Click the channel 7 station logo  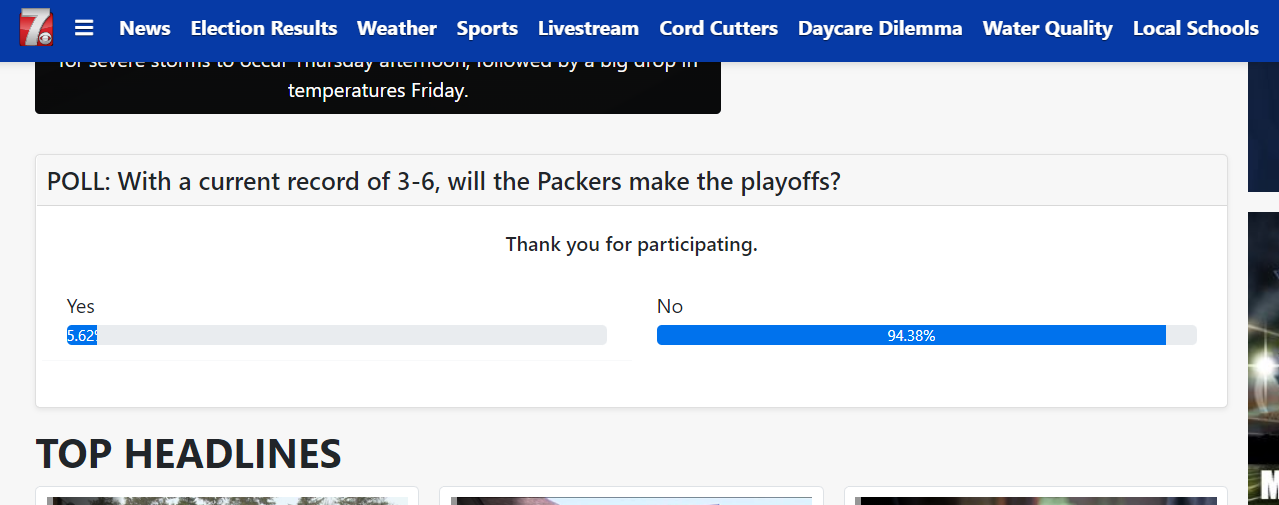click(x=37, y=25)
